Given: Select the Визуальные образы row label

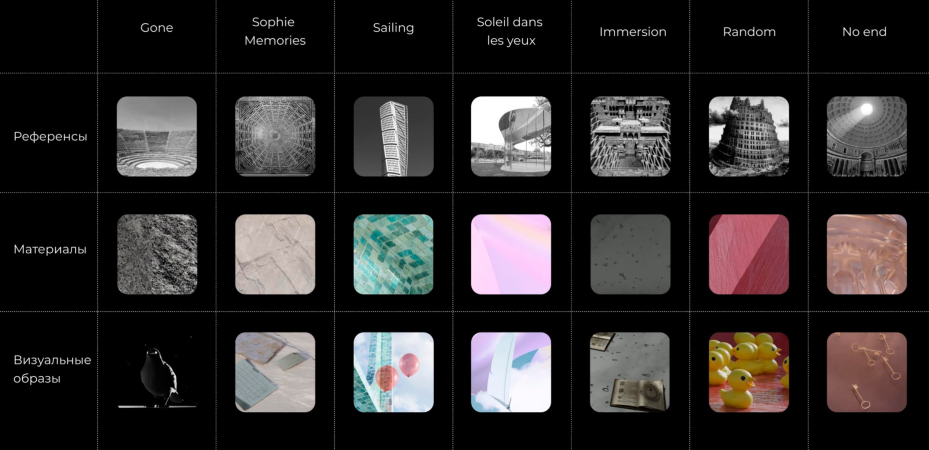Looking at the screenshot, I should [x=52, y=369].
